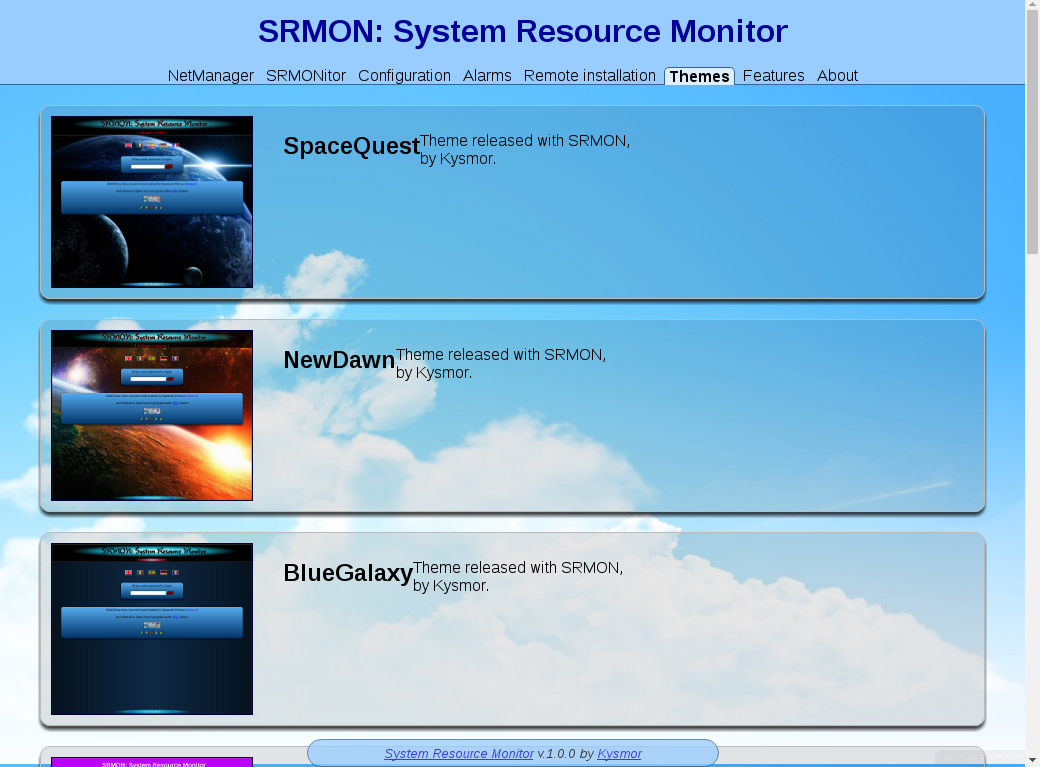Viewport: 1040px width, 767px height.
Task: Click the v.1.0.0 version text
Action: pyautogui.click(x=556, y=754)
